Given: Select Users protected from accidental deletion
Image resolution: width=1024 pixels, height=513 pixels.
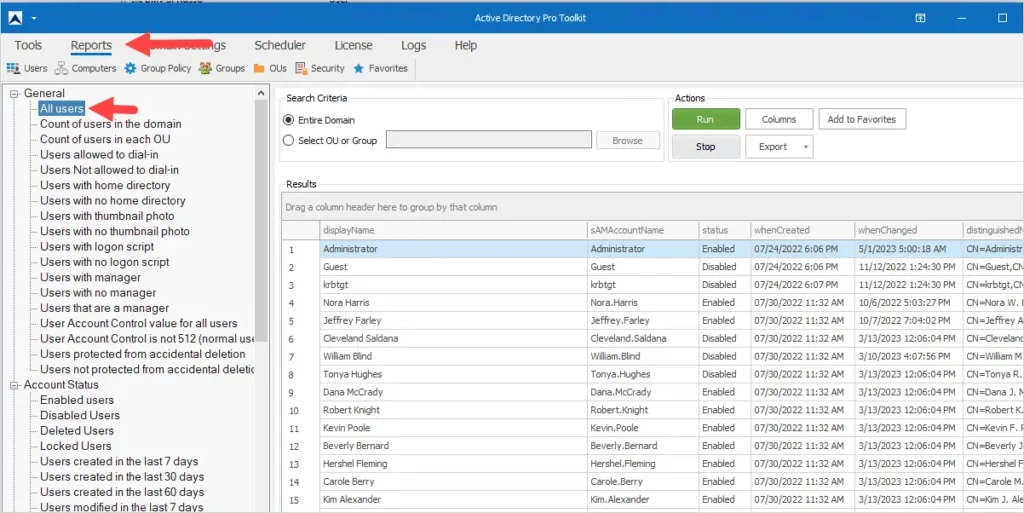Looking at the screenshot, I should pos(143,354).
